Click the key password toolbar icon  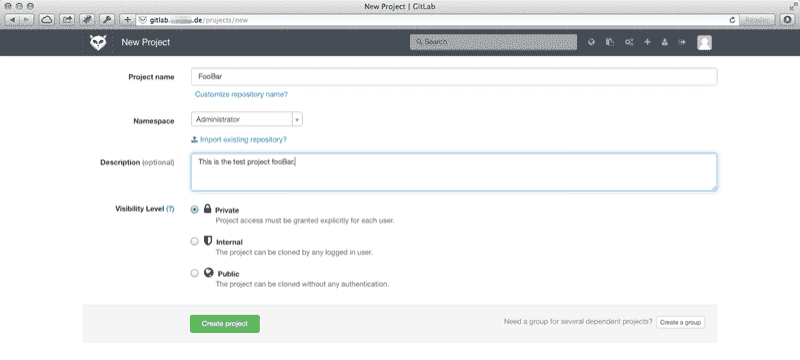pyautogui.click(x=107, y=20)
